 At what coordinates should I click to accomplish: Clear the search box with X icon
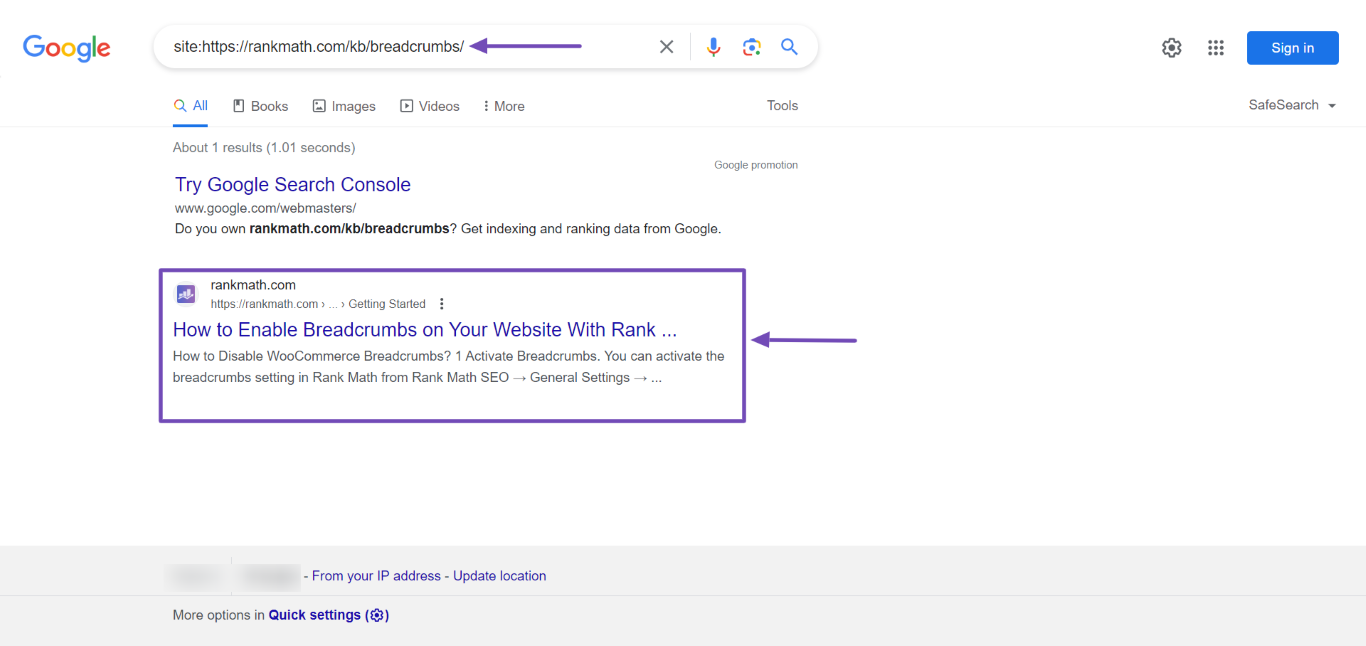tap(666, 47)
